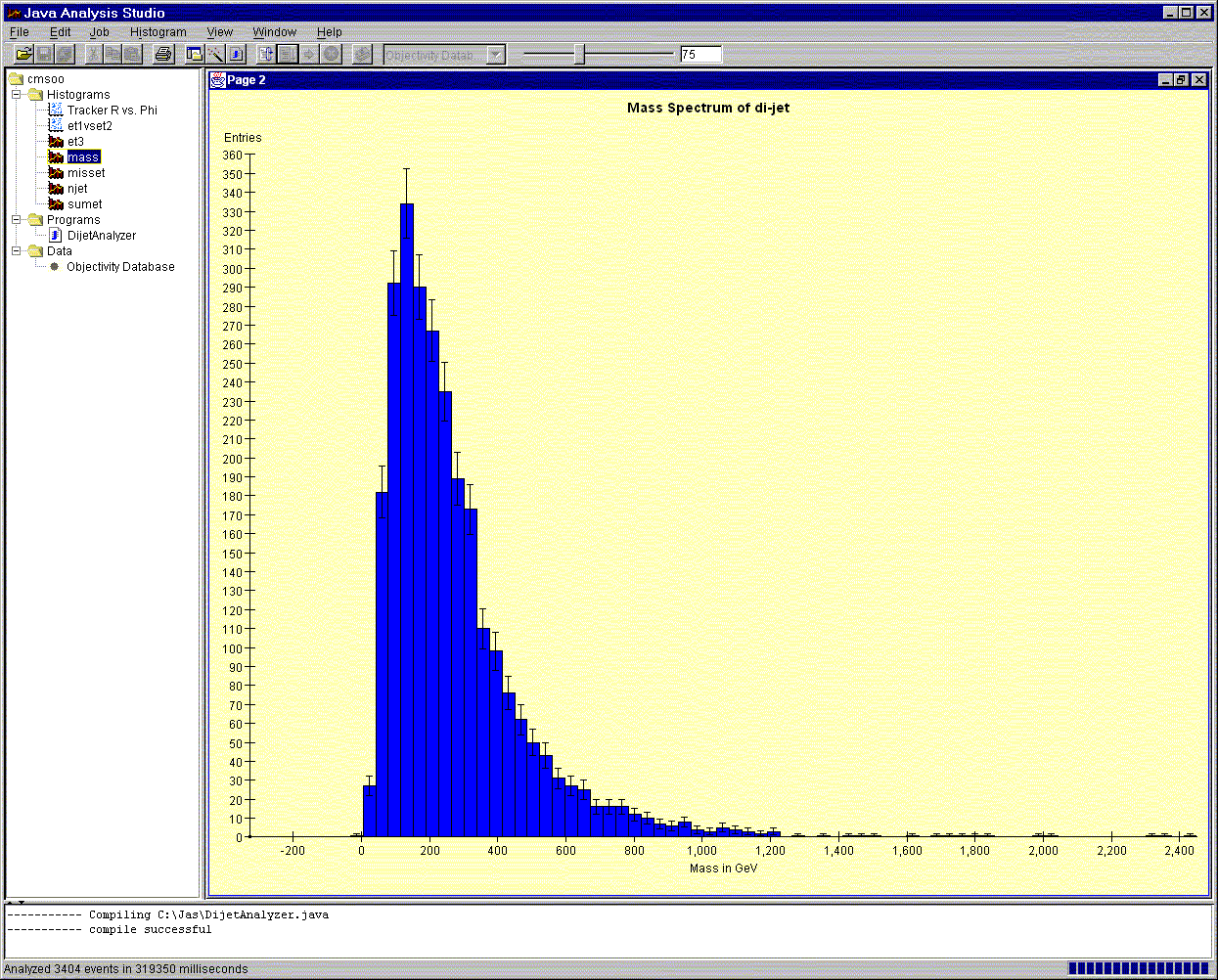Click the rebuild job toolbar icon

pos(264,54)
